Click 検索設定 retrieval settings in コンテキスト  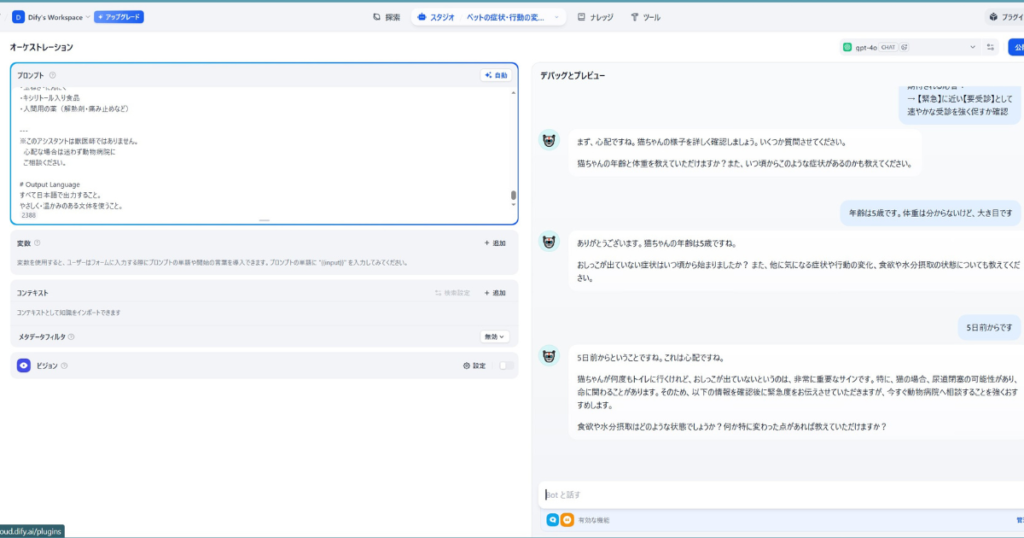[x=452, y=293]
